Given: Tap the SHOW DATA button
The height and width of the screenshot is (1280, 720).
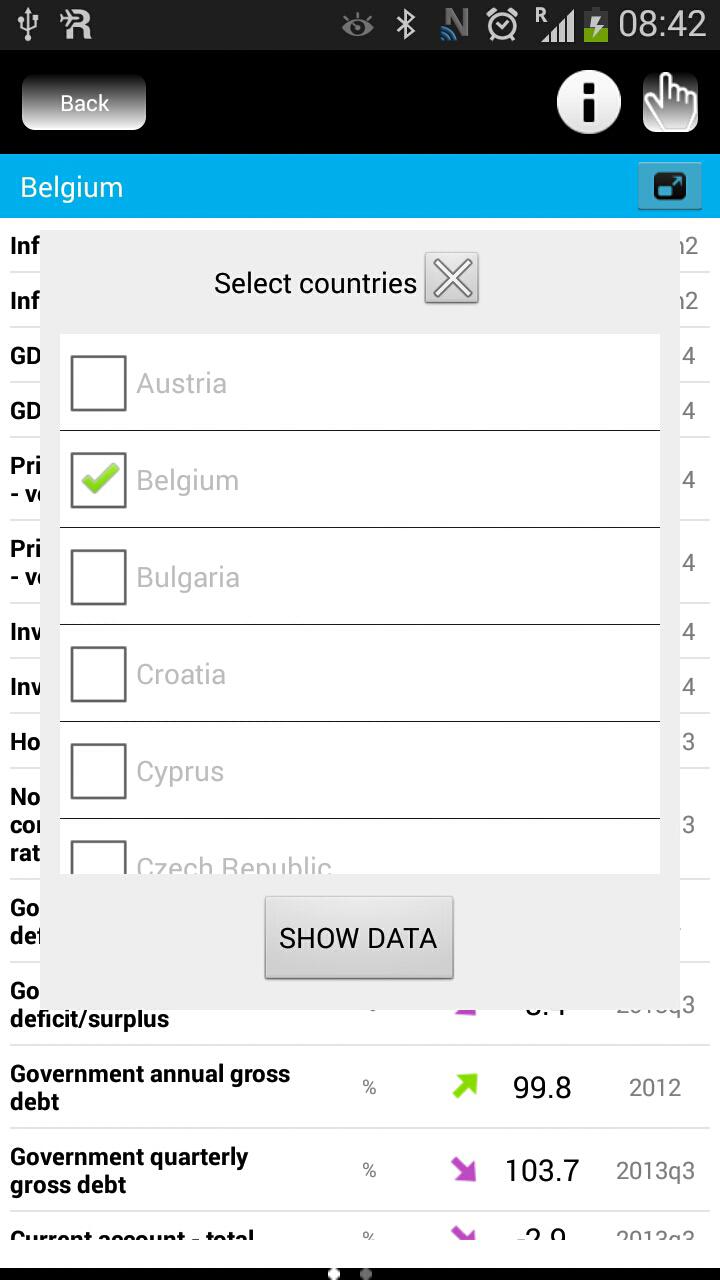Looking at the screenshot, I should (x=359, y=938).
